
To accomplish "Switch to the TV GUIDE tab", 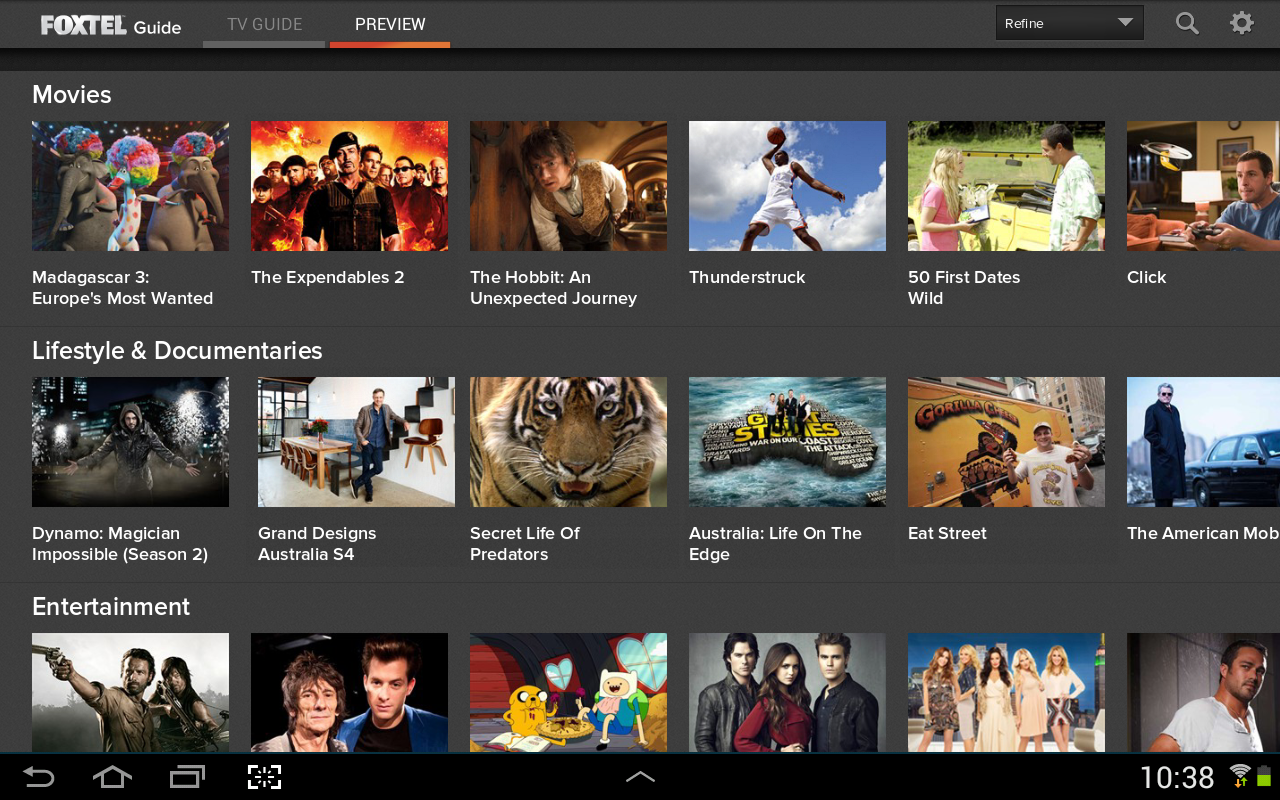I will [264, 24].
